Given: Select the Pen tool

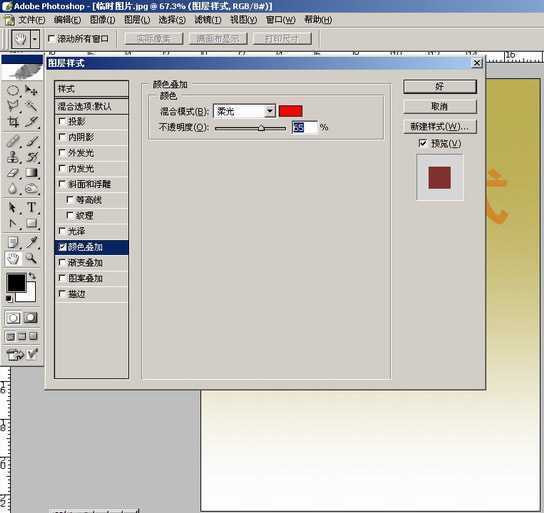Looking at the screenshot, I should pos(13,223).
